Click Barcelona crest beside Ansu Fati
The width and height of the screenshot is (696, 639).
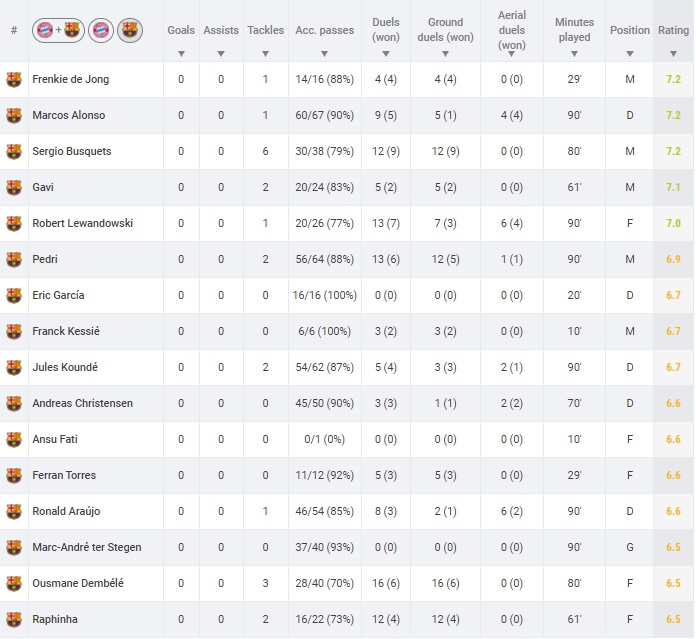pos(14,439)
